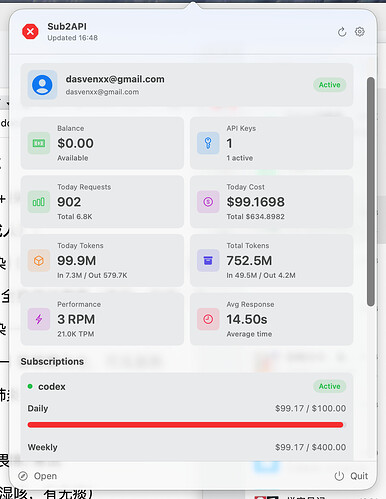Click the orange Today Tokens cube icon

point(39,261)
